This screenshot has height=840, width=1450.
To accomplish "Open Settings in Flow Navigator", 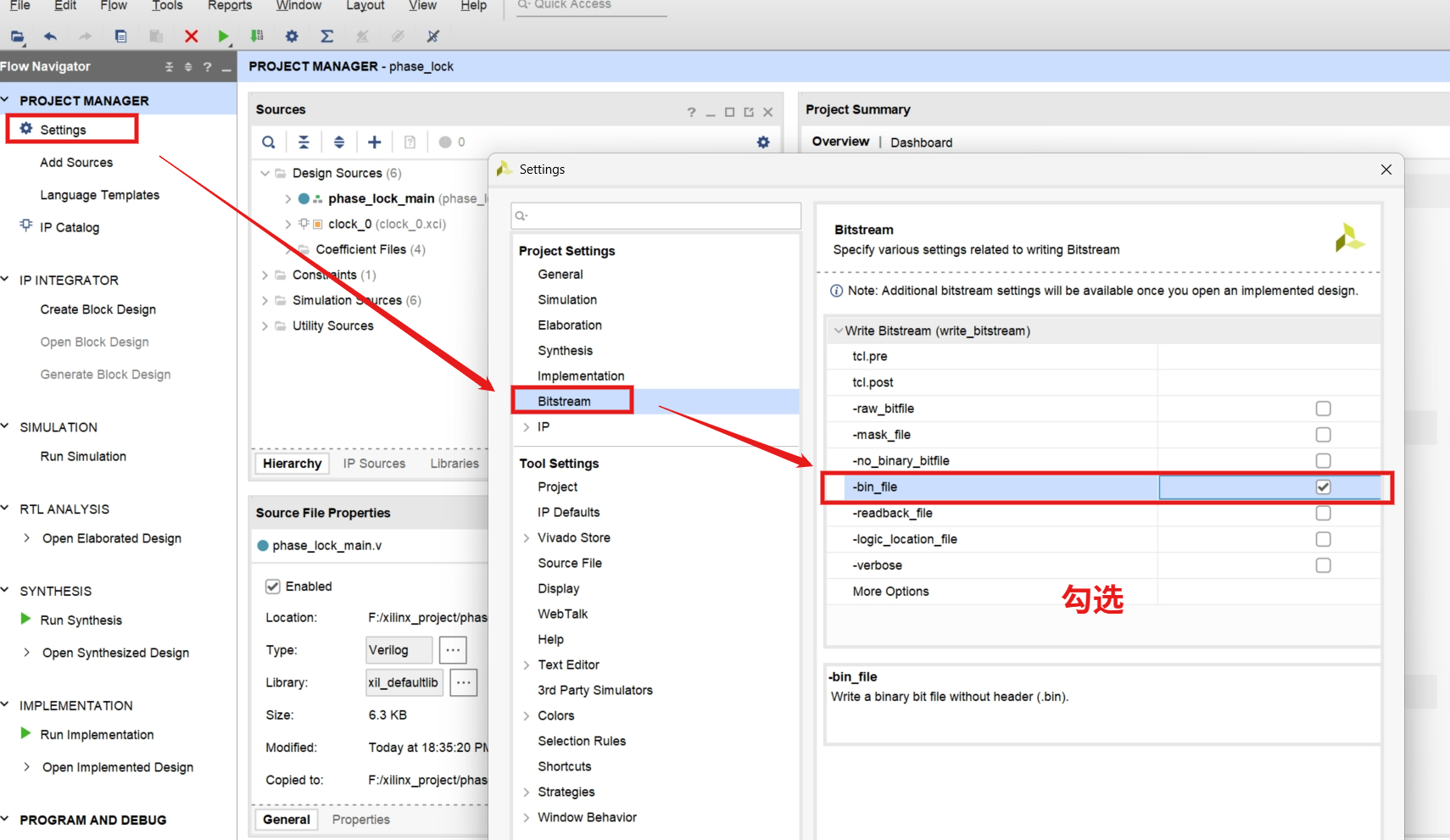I will click(63, 130).
